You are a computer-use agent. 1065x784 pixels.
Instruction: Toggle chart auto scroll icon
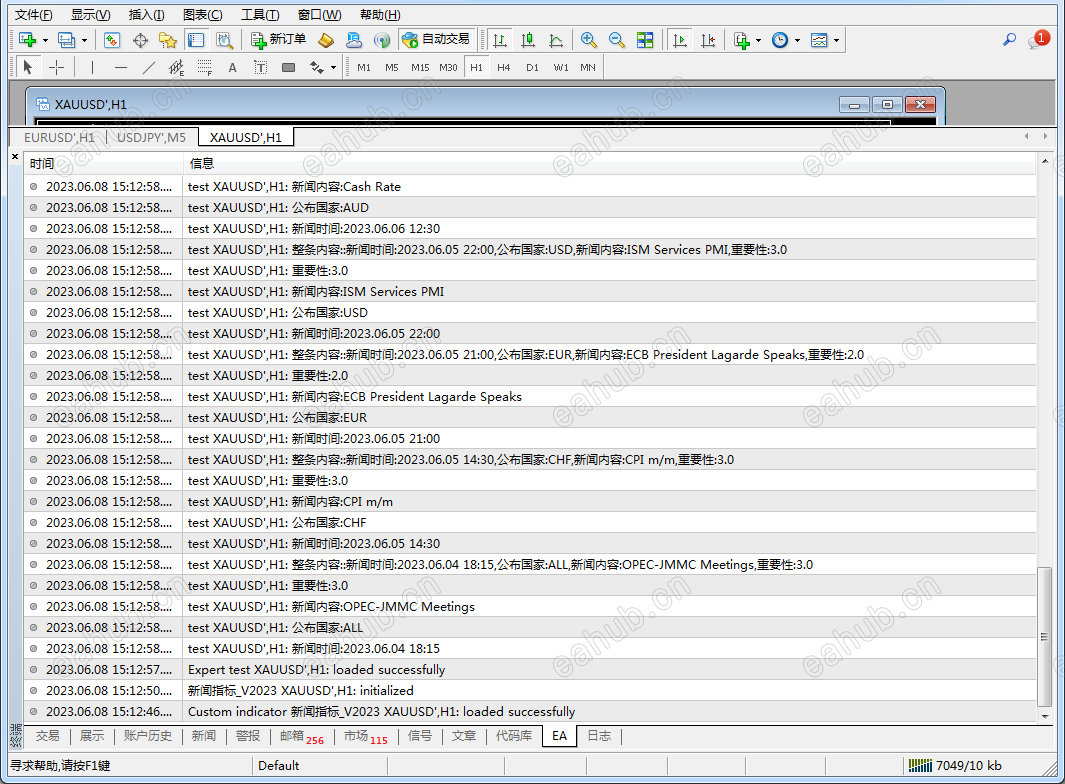click(680, 40)
